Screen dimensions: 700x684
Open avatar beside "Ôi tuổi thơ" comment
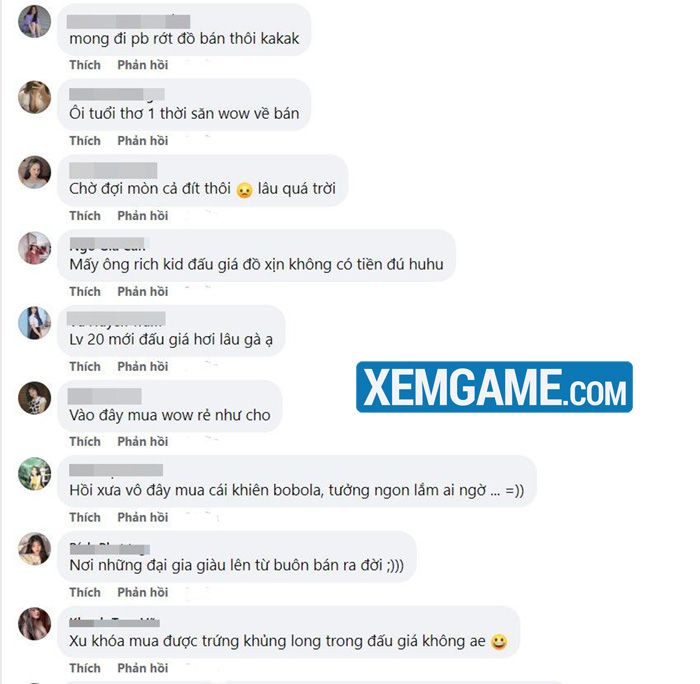pos(34,97)
